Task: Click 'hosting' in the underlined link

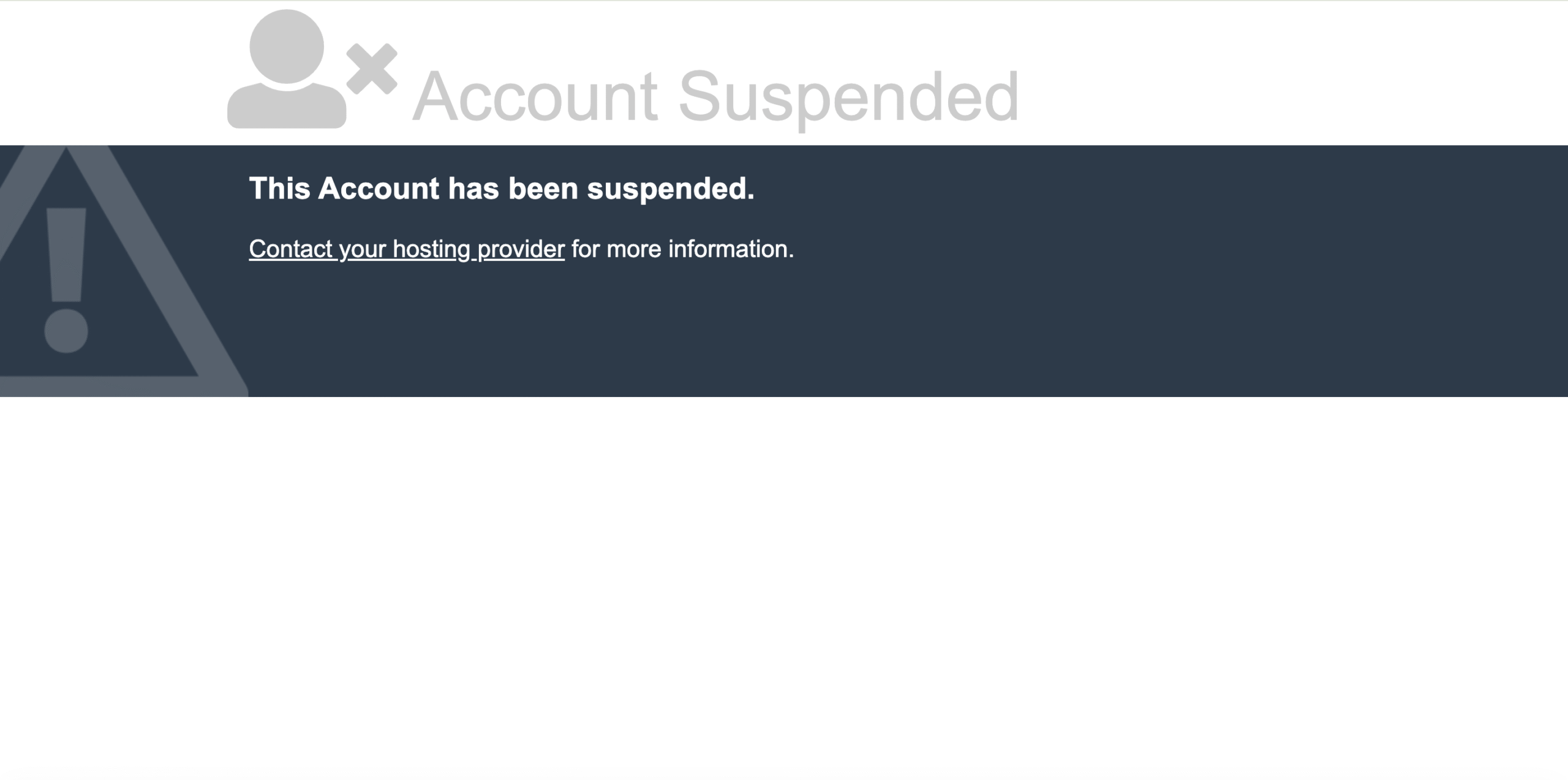Action: (431, 249)
